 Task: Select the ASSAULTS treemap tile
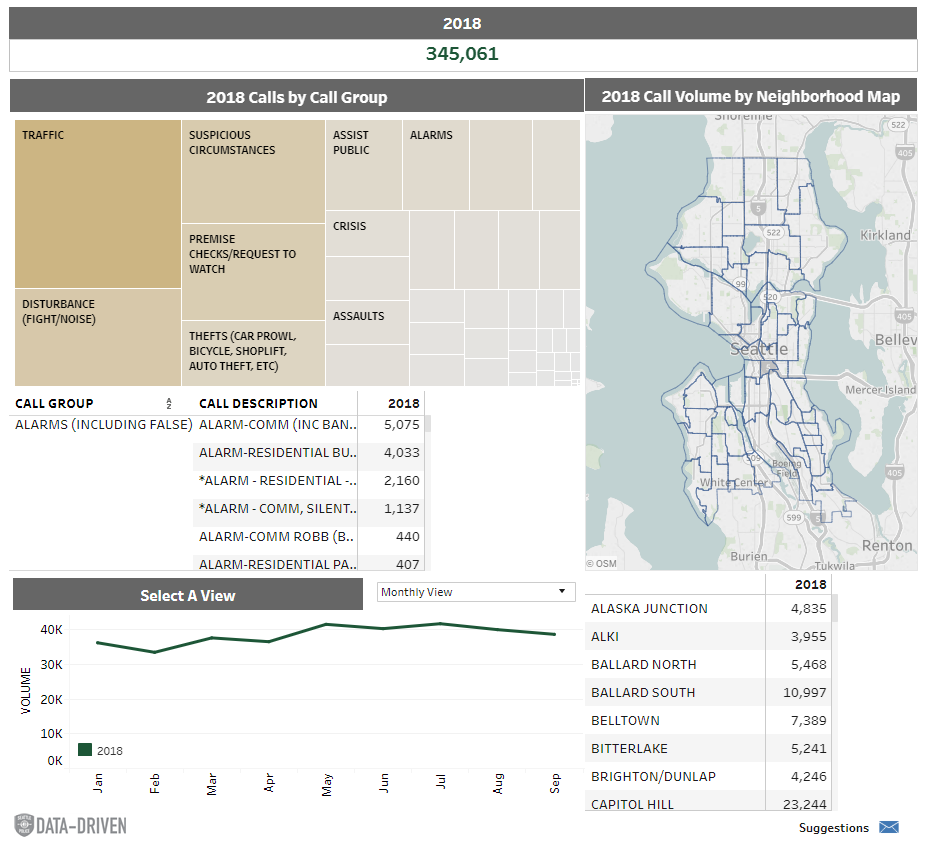tap(367, 322)
